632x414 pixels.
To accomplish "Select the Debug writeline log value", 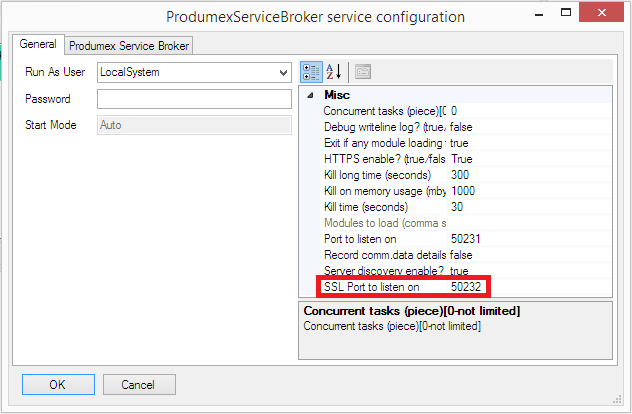I will click(x=529, y=127).
